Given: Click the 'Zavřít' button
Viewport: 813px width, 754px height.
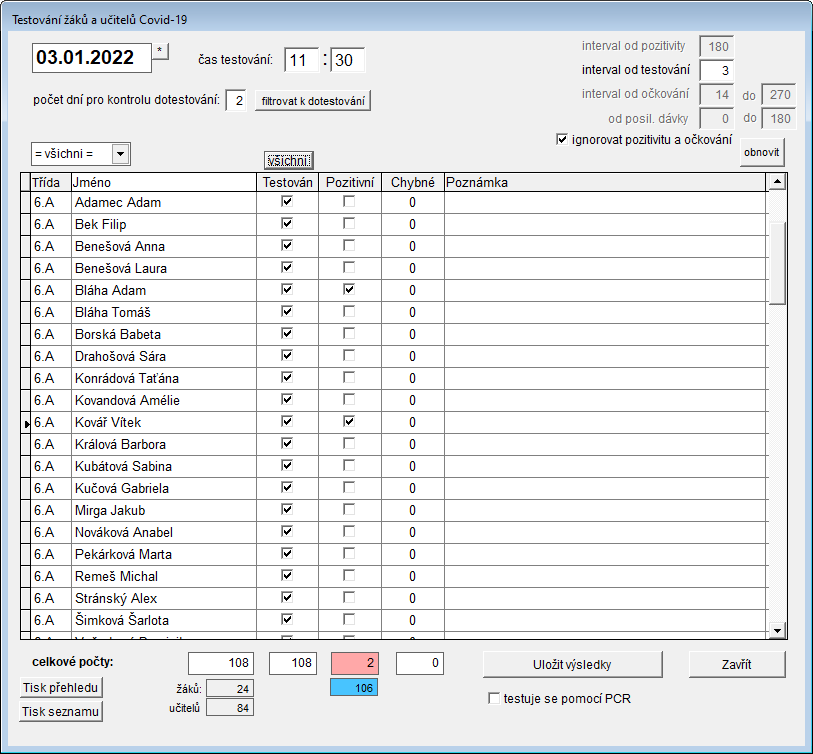Looking at the screenshot, I should coord(737,664).
